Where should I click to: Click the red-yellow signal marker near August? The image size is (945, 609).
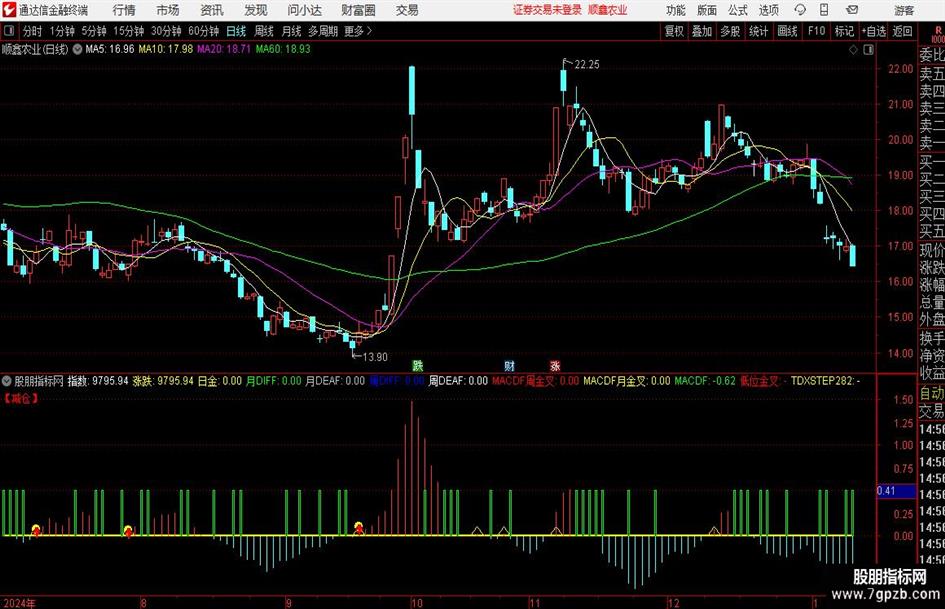point(128,531)
